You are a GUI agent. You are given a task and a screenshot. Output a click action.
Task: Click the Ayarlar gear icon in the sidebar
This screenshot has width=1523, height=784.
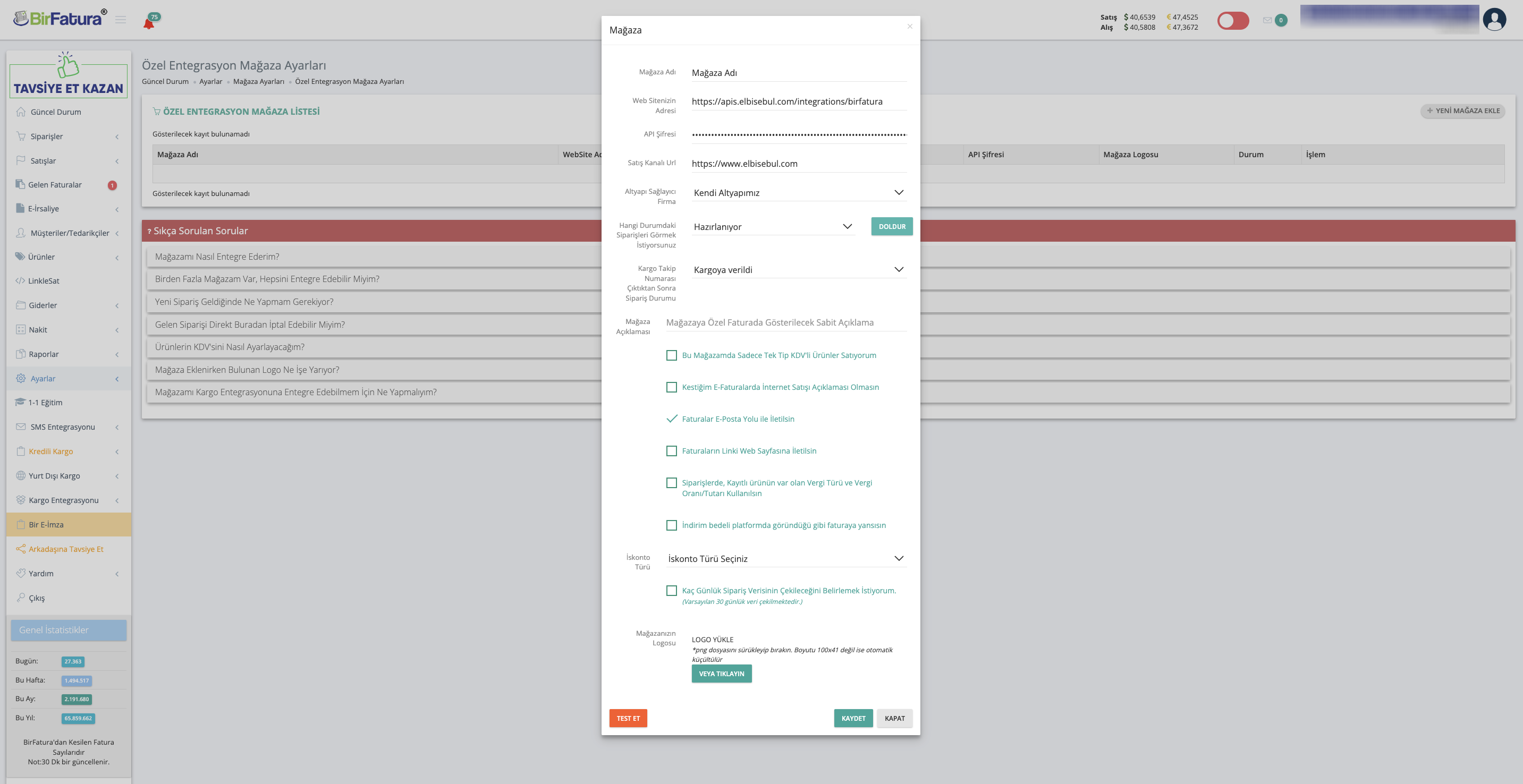click(21, 378)
